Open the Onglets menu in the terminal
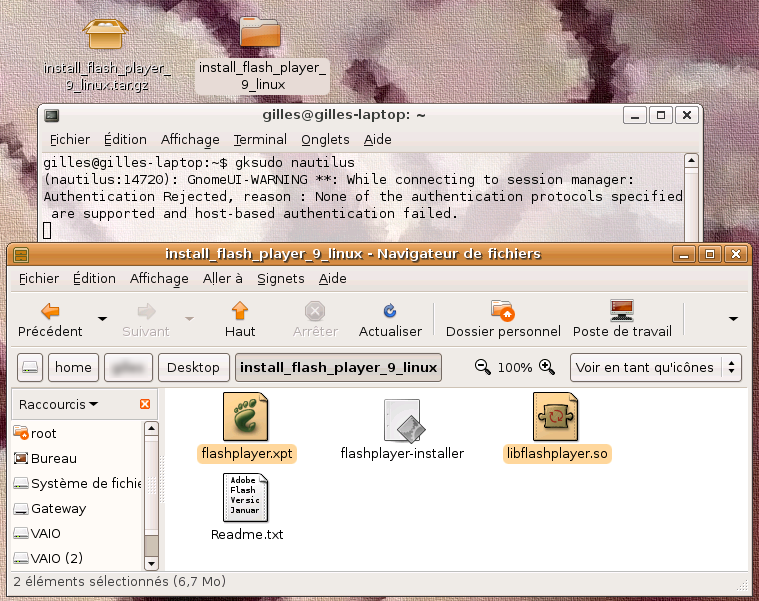759x601 pixels. click(325, 140)
